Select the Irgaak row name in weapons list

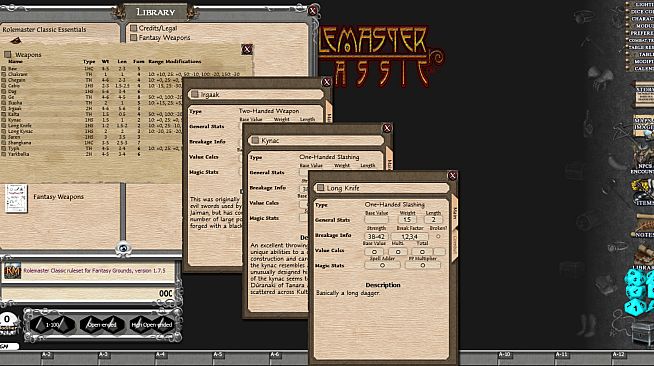[15, 108]
